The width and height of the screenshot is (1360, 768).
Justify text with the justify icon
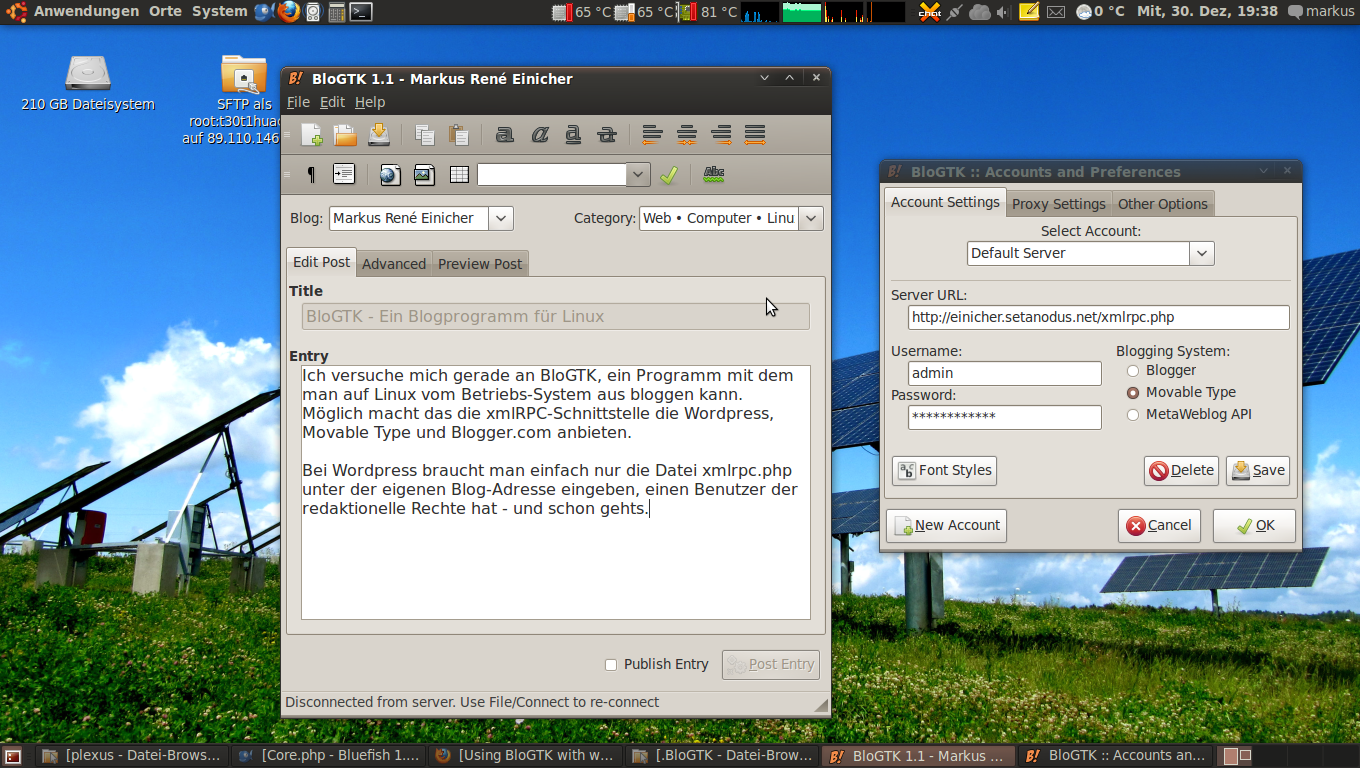755,135
